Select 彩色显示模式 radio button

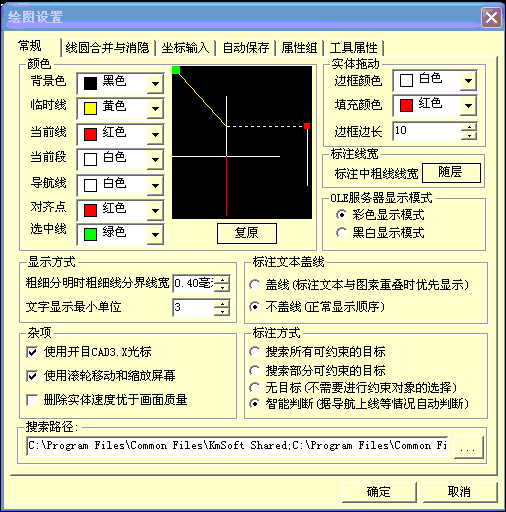click(341, 215)
